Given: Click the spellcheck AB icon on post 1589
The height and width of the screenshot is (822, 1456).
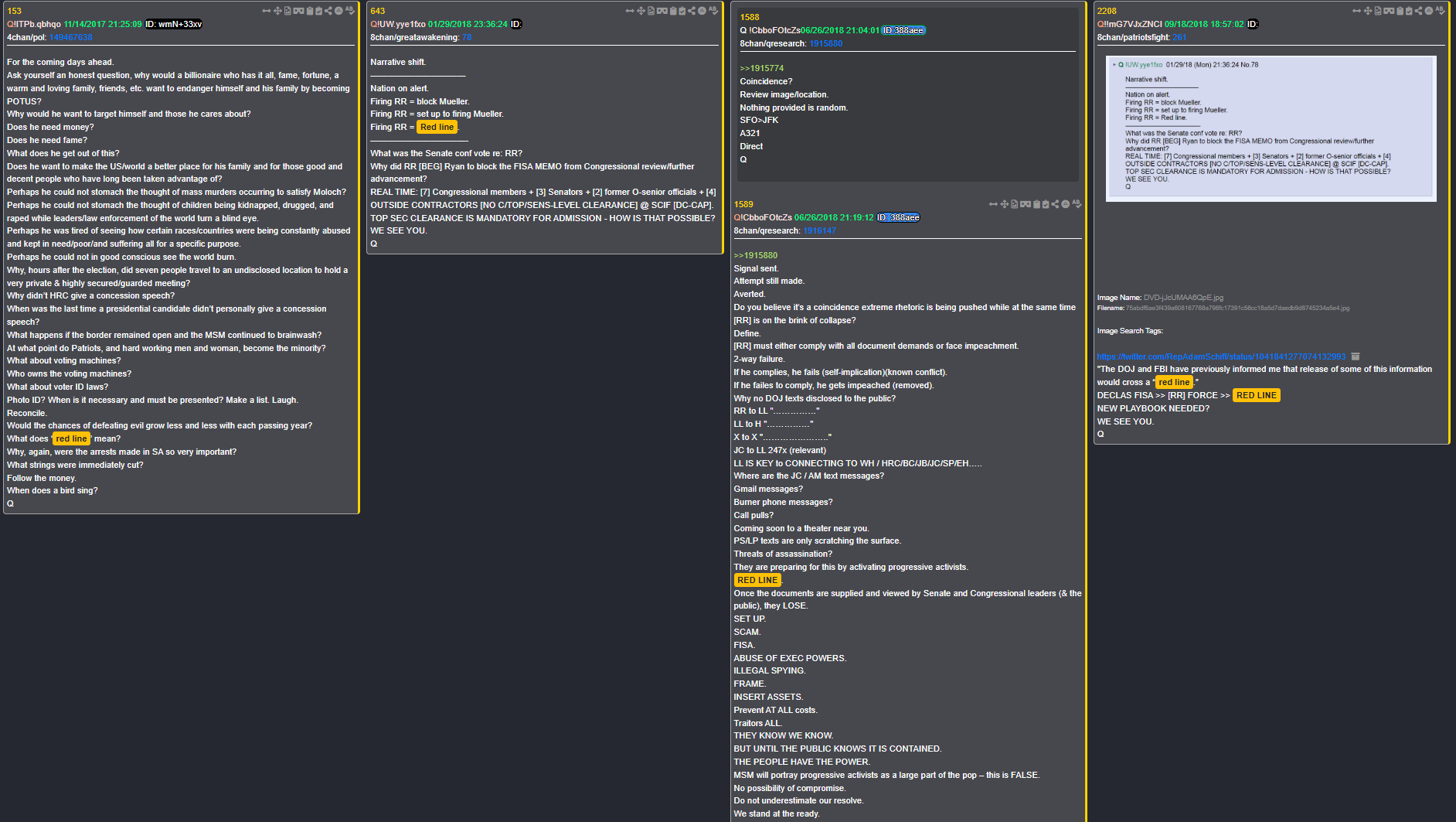Looking at the screenshot, I should tap(1077, 204).
